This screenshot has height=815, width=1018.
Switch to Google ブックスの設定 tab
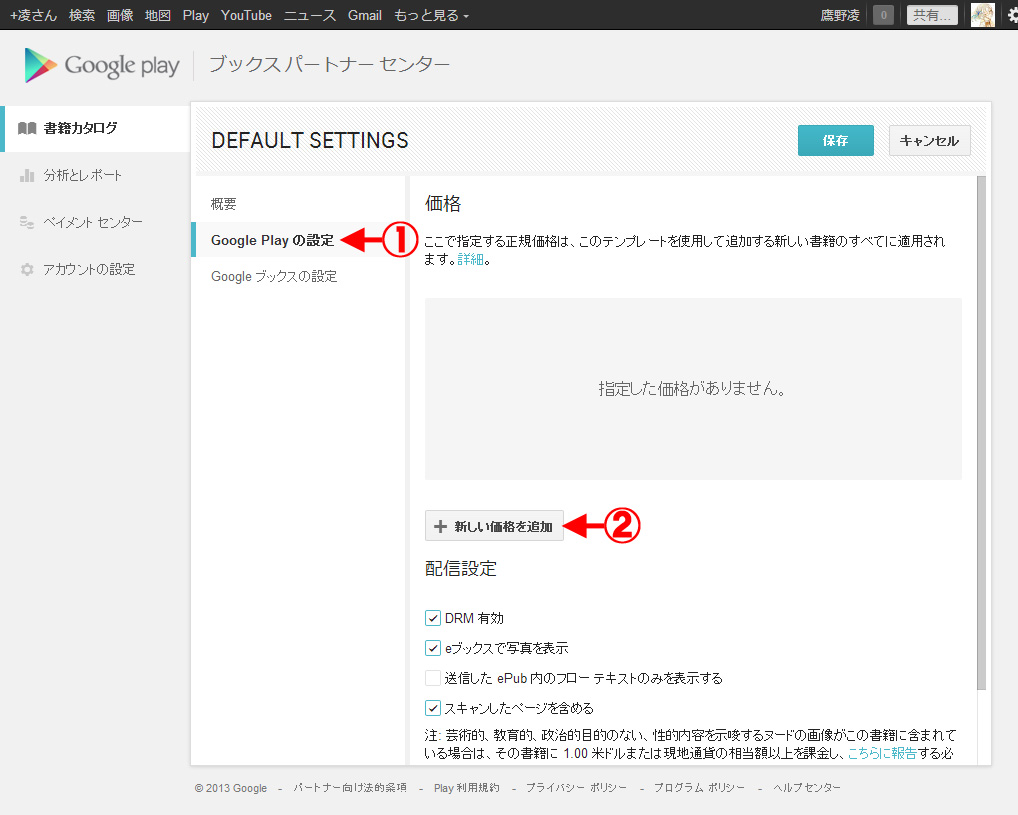pos(274,277)
